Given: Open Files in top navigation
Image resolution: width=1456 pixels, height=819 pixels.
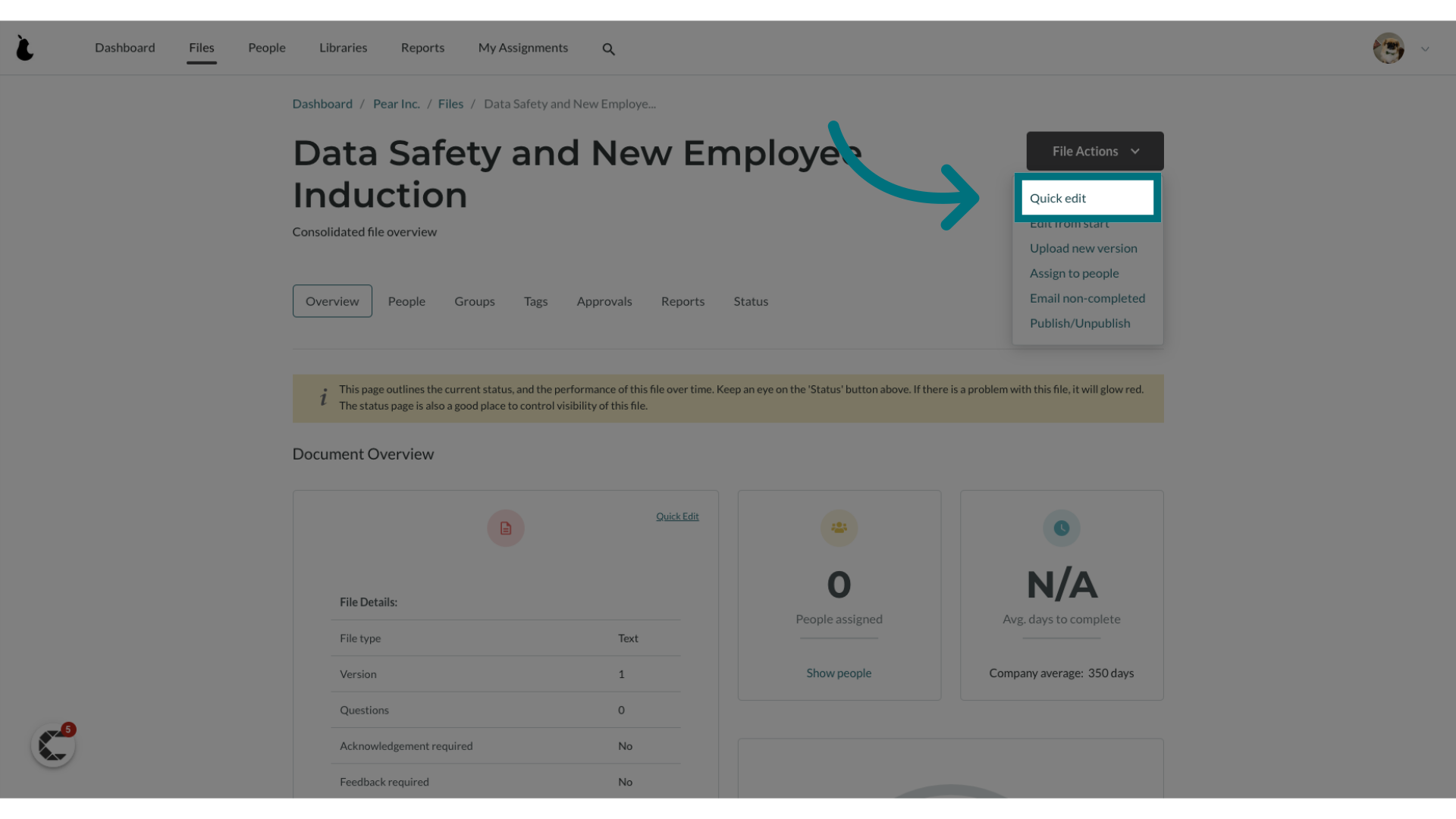Looking at the screenshot, I should pos(202,48).
